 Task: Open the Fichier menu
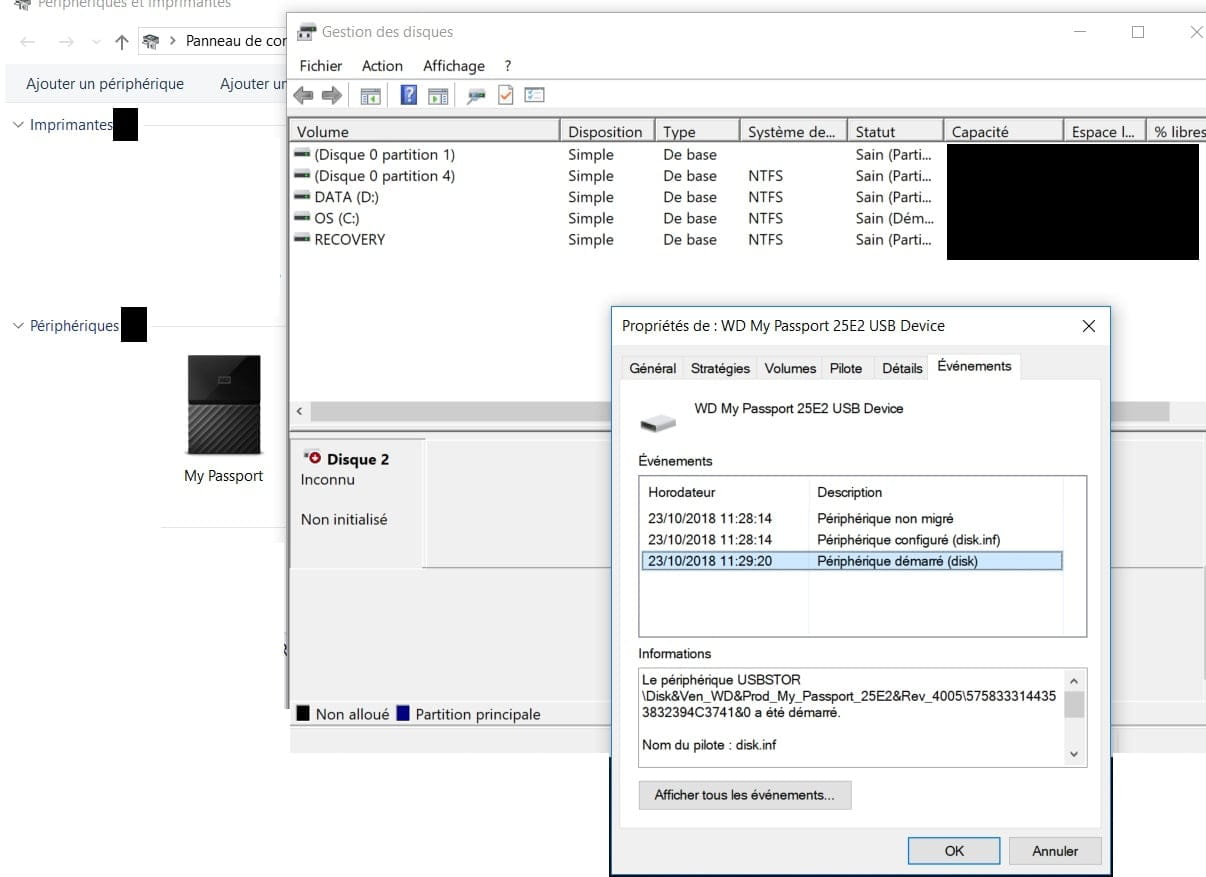tap(321, 66)
